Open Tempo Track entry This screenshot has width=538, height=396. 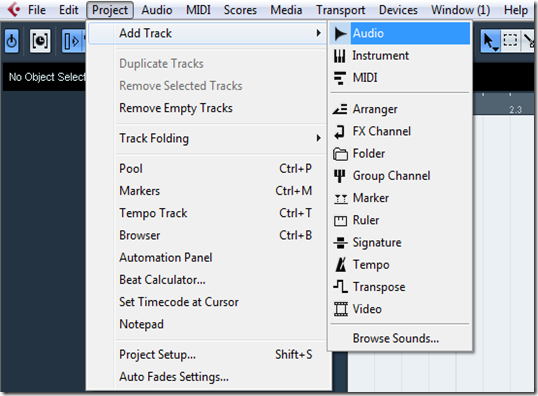(x=207, y=213)
